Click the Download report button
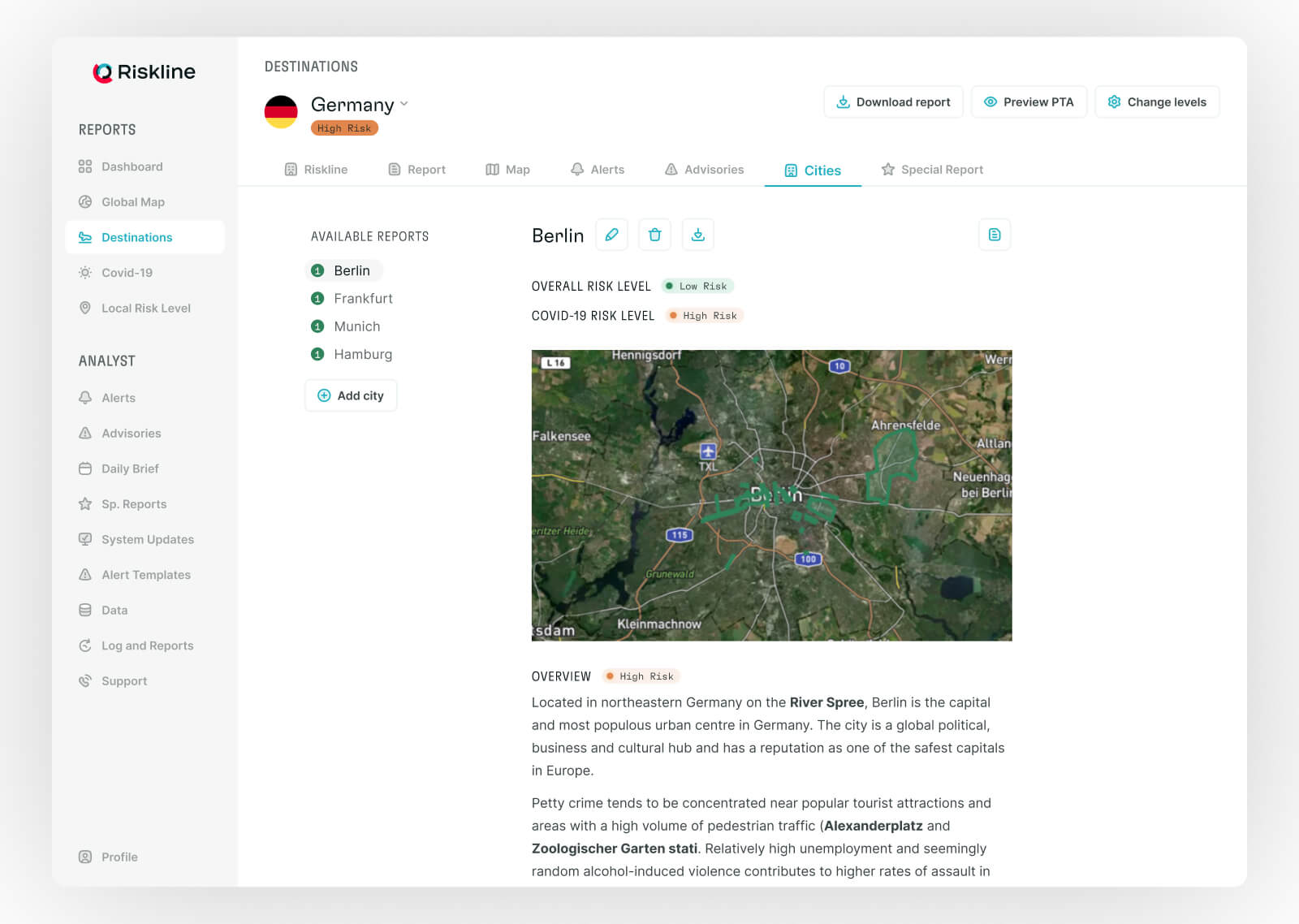Viewport: 1299px width, 924px height. tap(893, 102)
